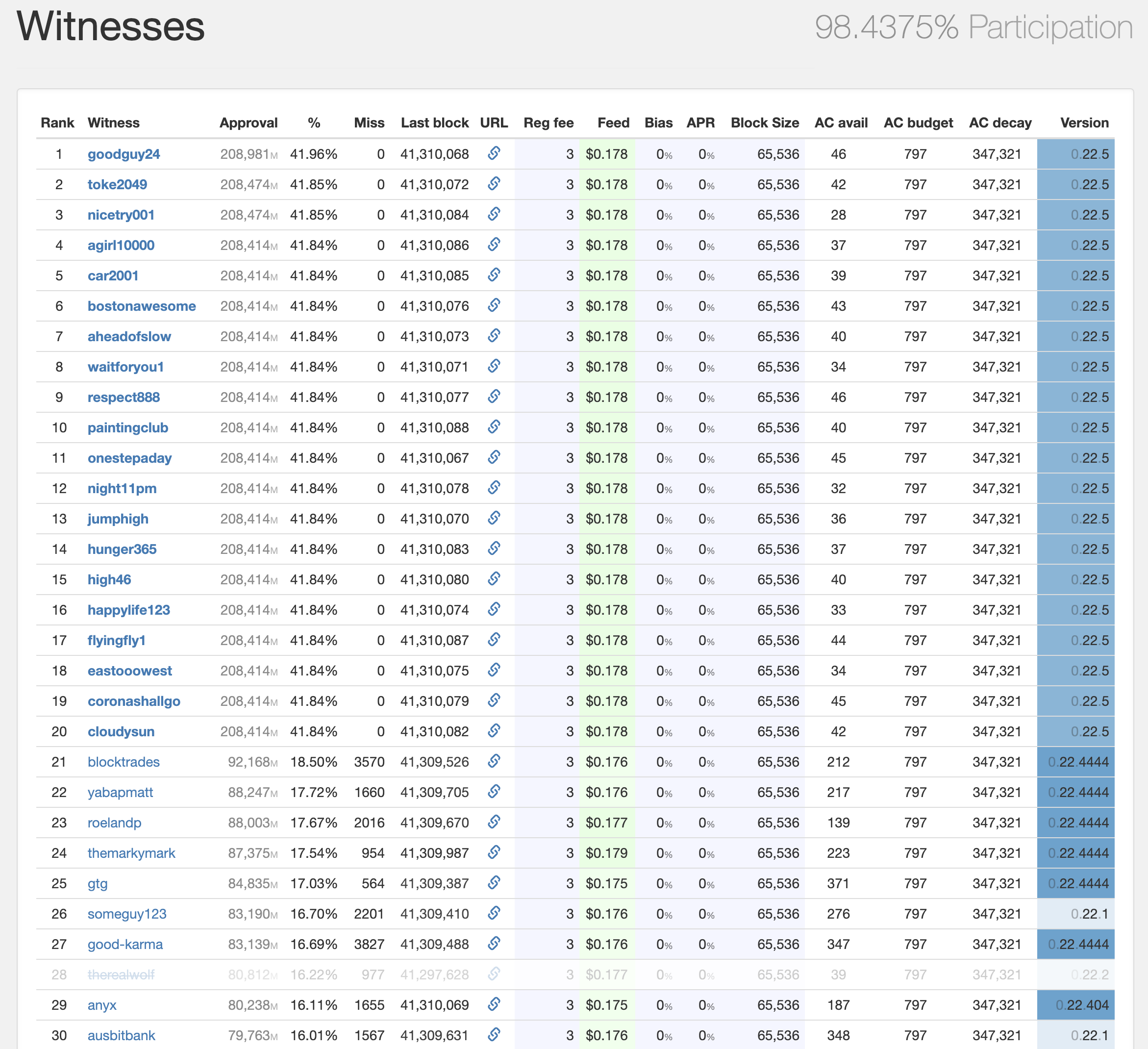Open the ausbitbank witness profile
Viewport: 1148px width, 1049px height.
[x=121, y=1035]
